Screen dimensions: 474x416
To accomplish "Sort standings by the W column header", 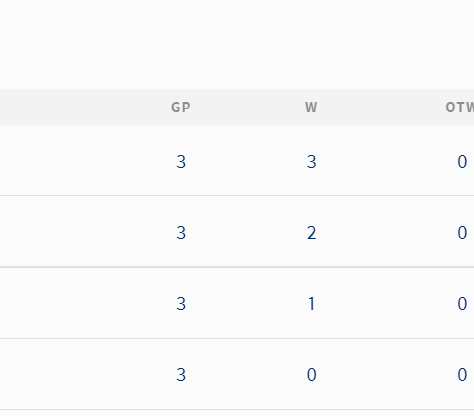I will click(x=311, y=107).
